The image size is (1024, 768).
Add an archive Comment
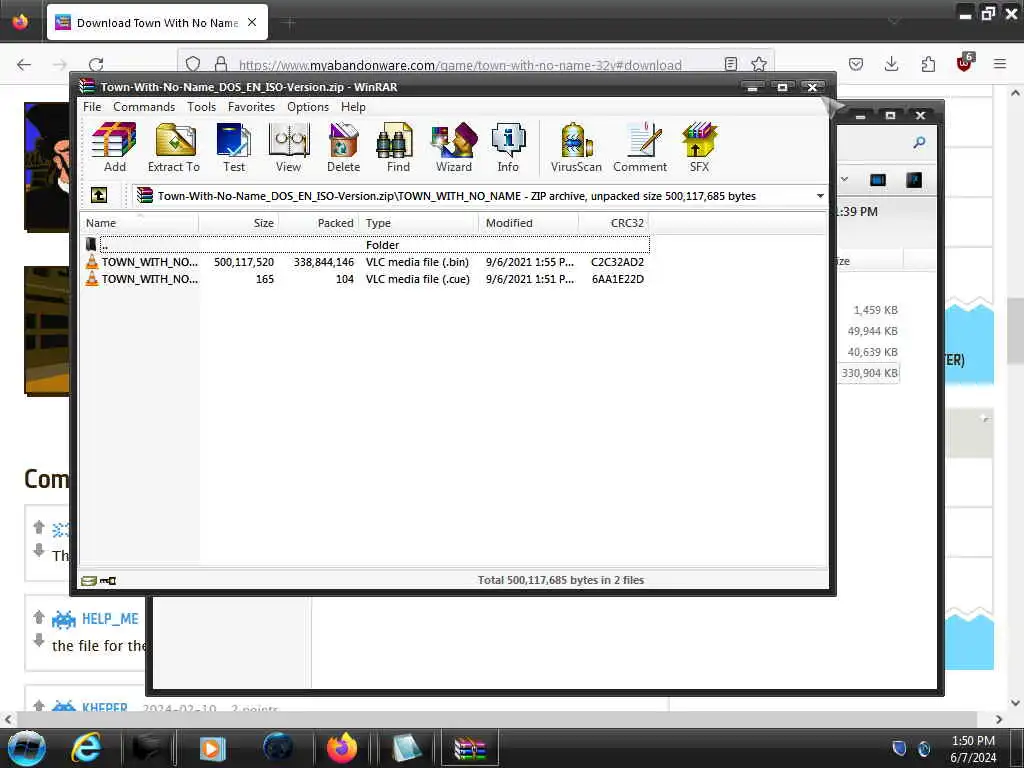(640, 147)
